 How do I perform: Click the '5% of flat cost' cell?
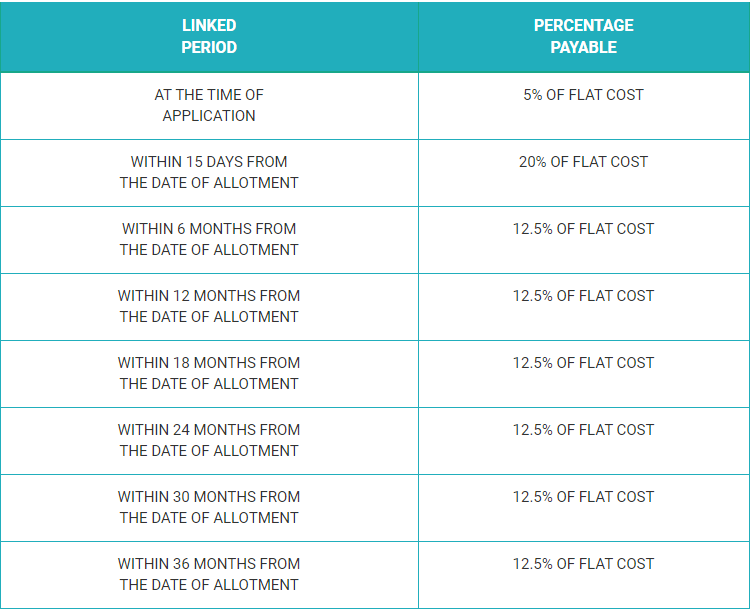click(x=583, y=95)
